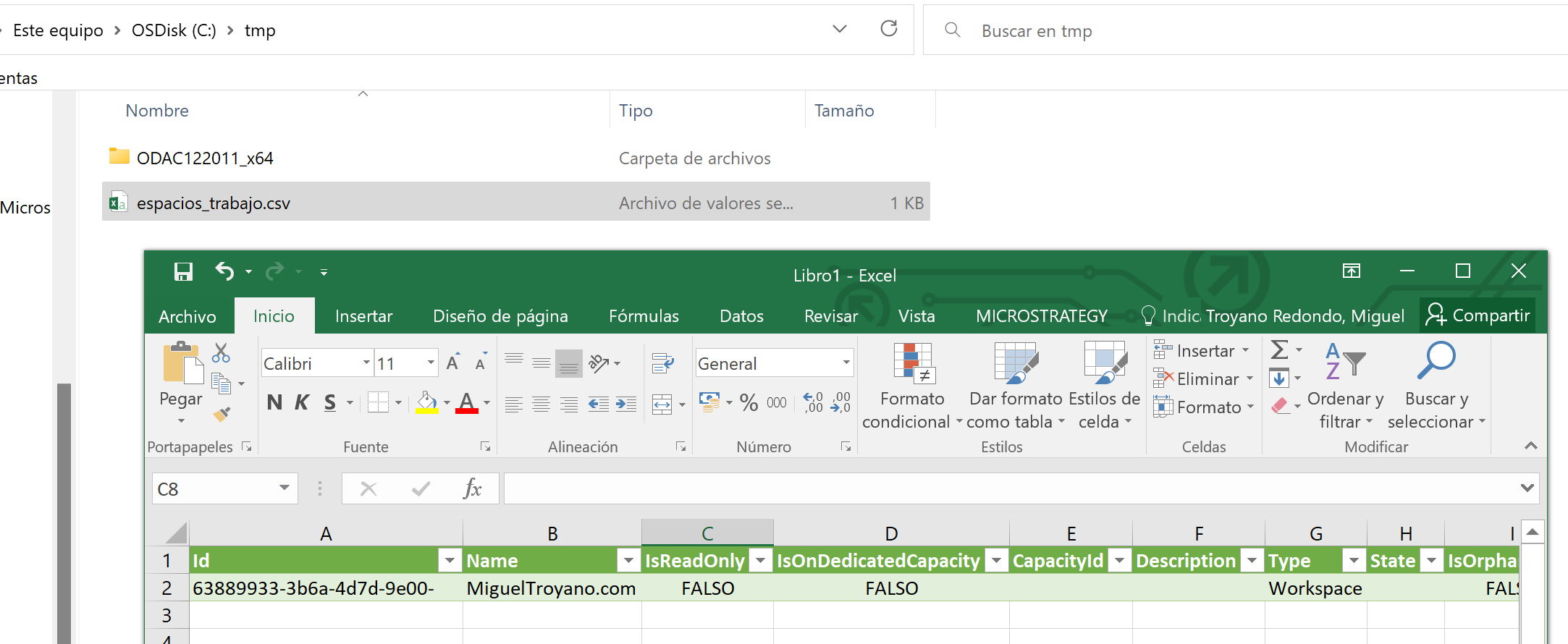Screen dimensions: 1568x644
Task: Decrease indent icon
Action: (598, 404)
